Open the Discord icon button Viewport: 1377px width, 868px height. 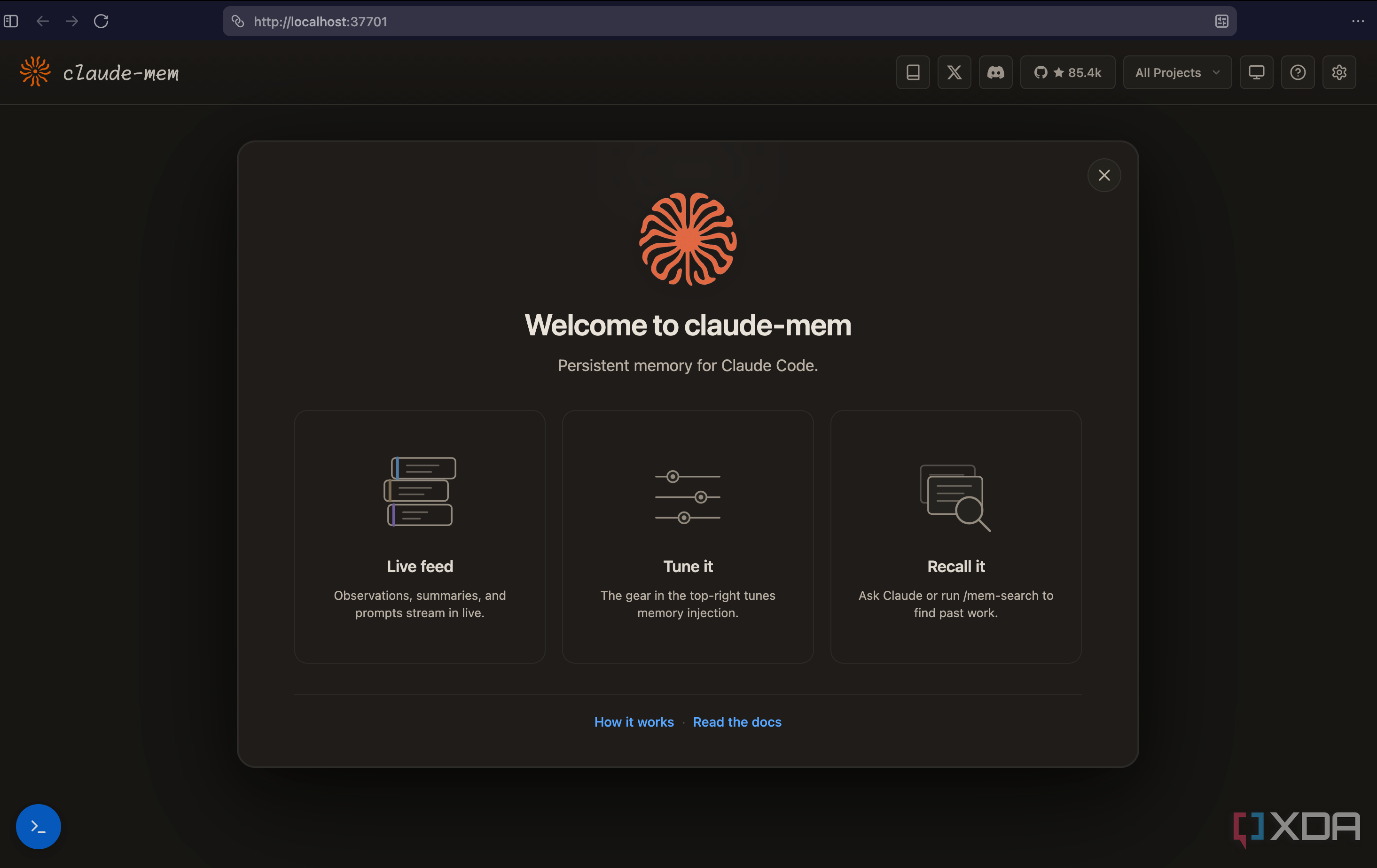click(x=995, y=73)
